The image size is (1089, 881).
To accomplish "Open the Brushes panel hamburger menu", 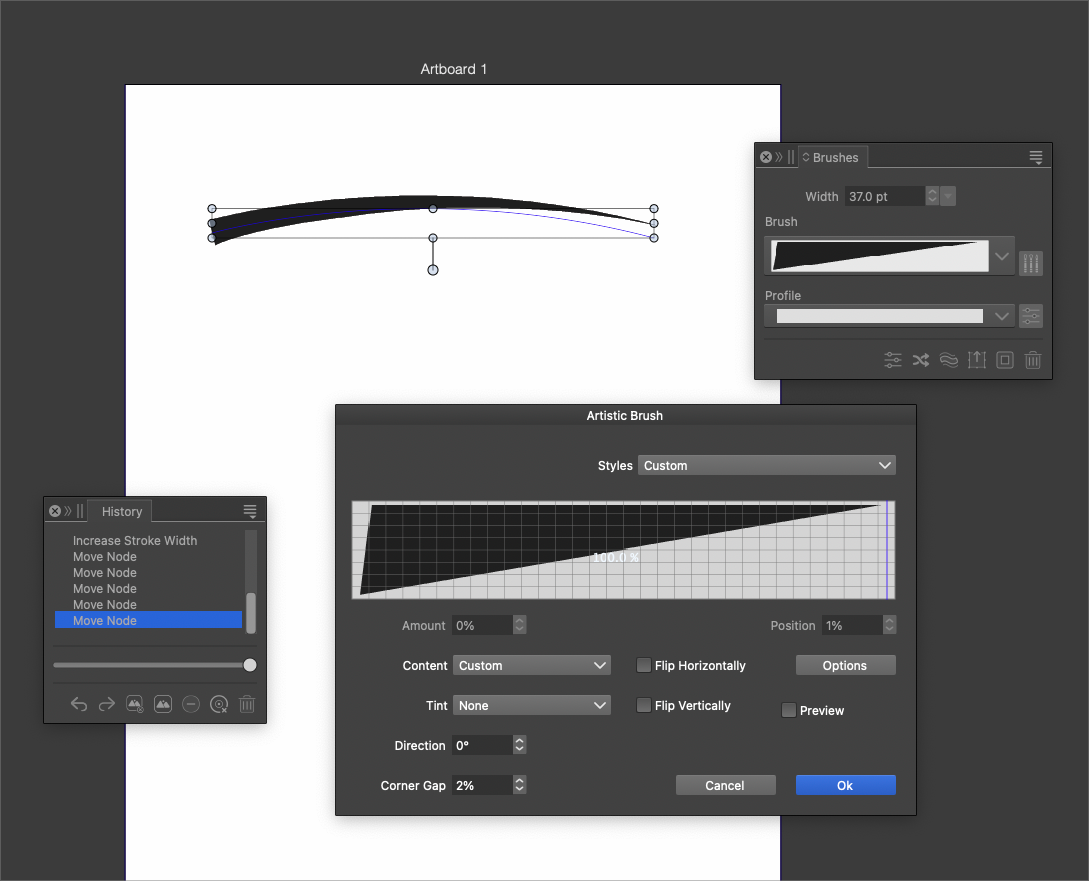I will [1036, 157].
